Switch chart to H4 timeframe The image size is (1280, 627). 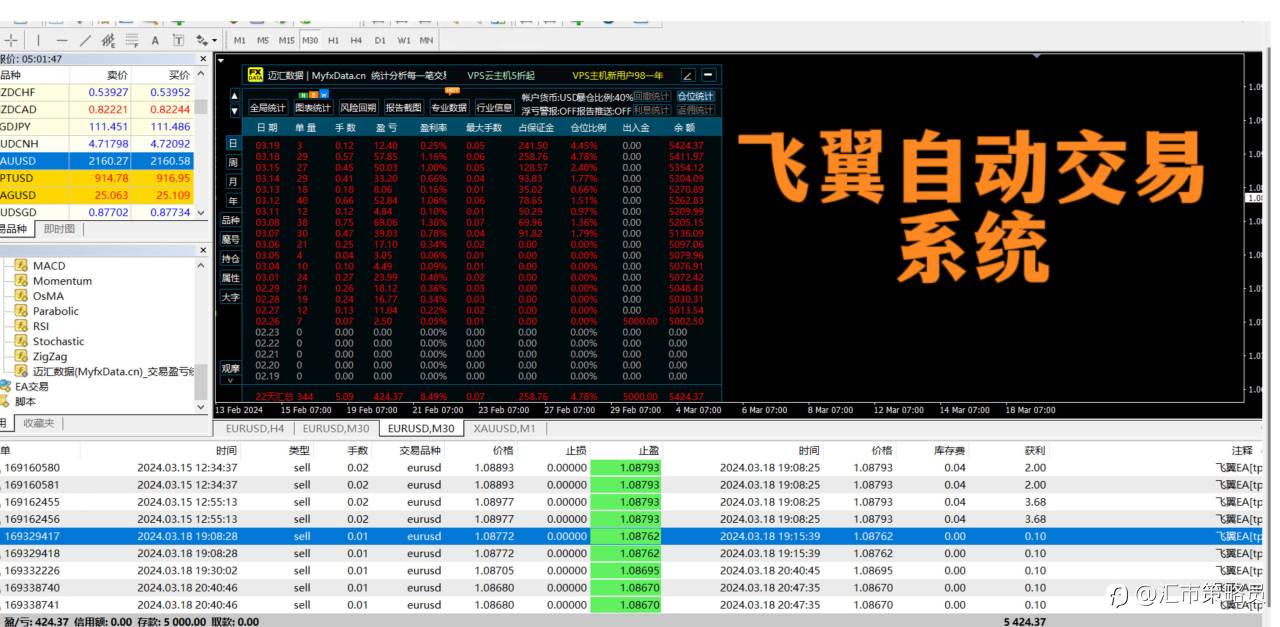(356, 40)
